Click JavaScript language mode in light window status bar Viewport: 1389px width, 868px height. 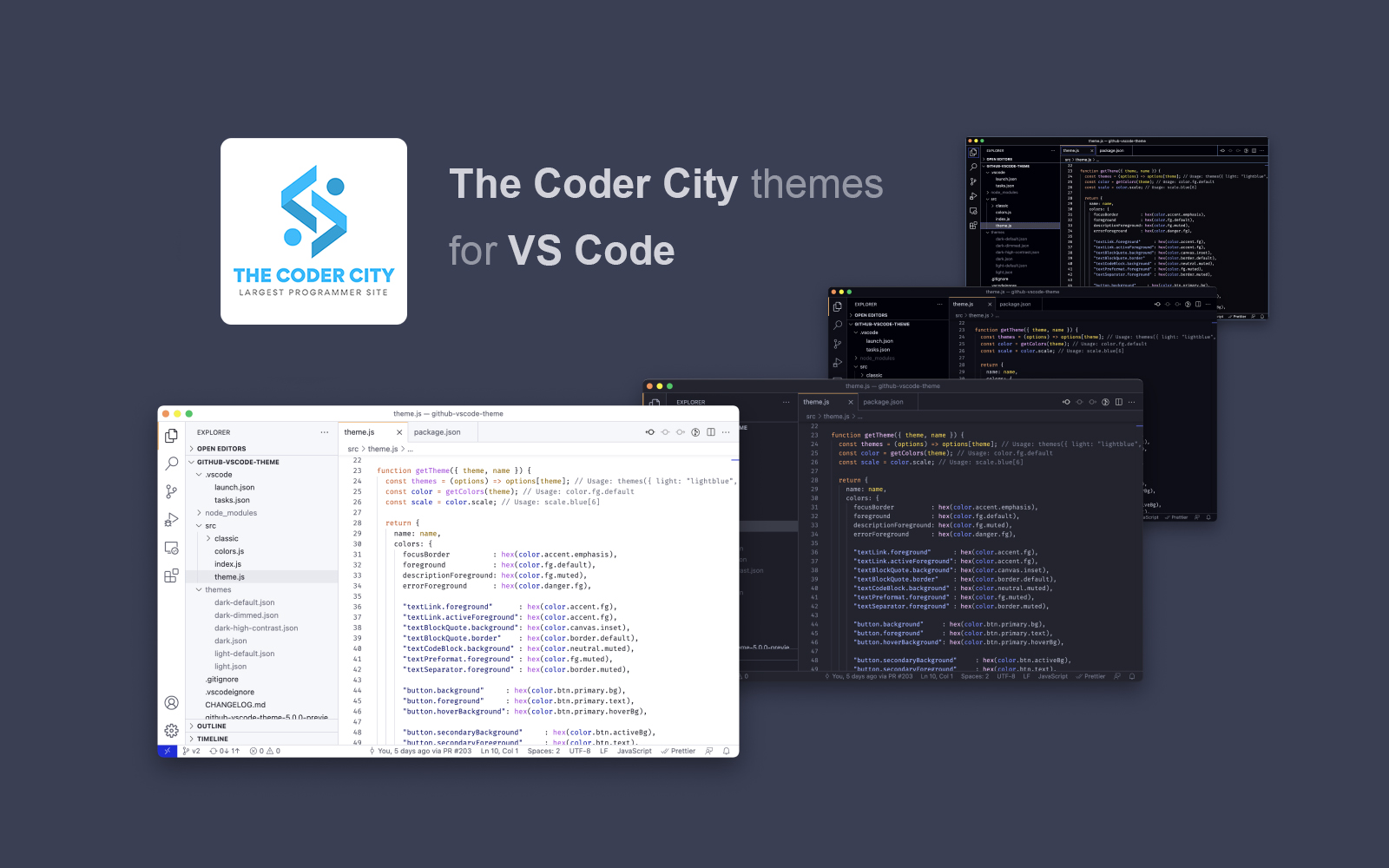(x=634, y=752)
